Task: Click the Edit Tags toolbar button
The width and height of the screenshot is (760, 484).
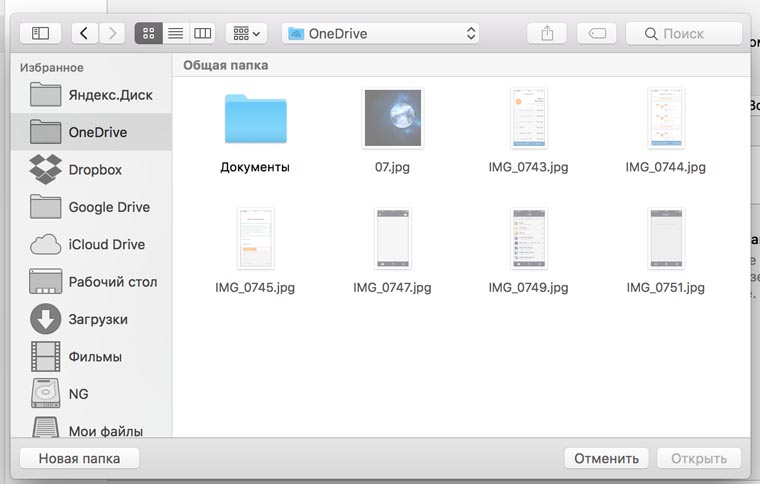Action: pos(597,33)
